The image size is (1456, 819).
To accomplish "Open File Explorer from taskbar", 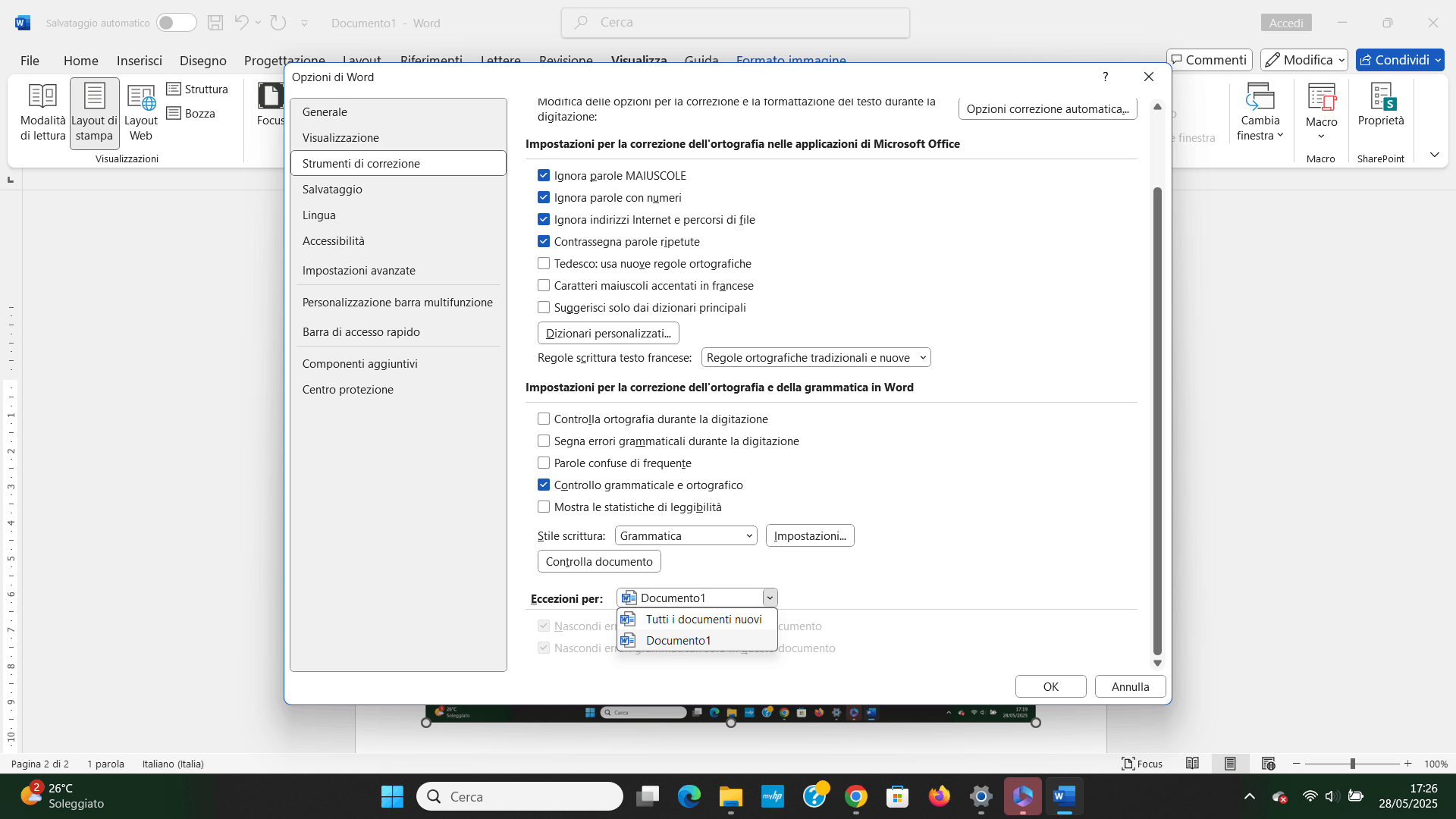I will [731, 796].
